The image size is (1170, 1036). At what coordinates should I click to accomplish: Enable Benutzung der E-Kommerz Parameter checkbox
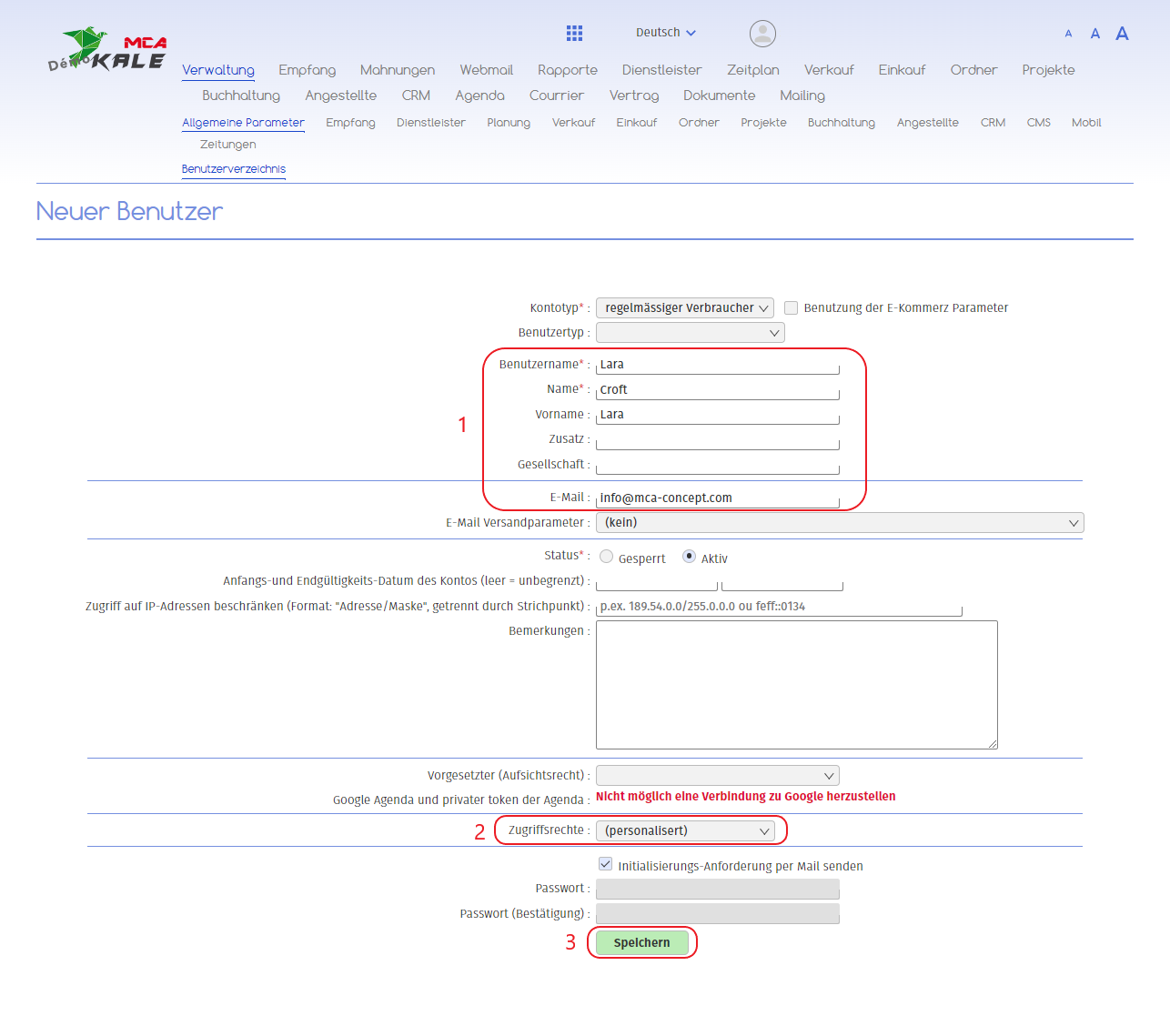792,308
